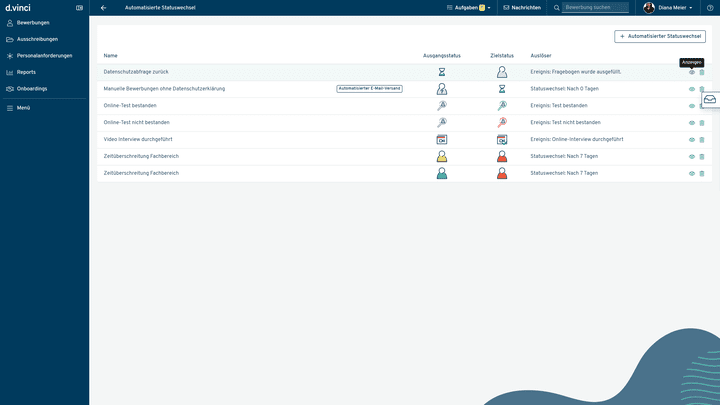Open the Diana Meier user menu
The width and height of the screenshot is (720, 405).
[668, 7]
